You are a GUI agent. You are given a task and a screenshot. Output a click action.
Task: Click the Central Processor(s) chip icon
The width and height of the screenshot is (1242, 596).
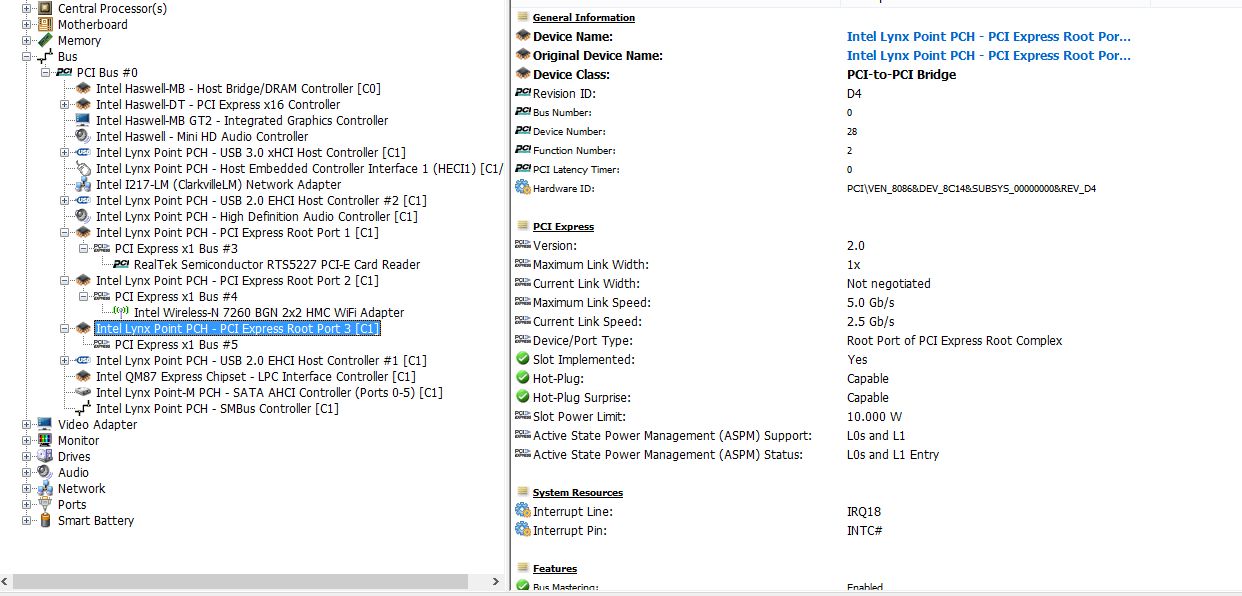coord(45,8)
